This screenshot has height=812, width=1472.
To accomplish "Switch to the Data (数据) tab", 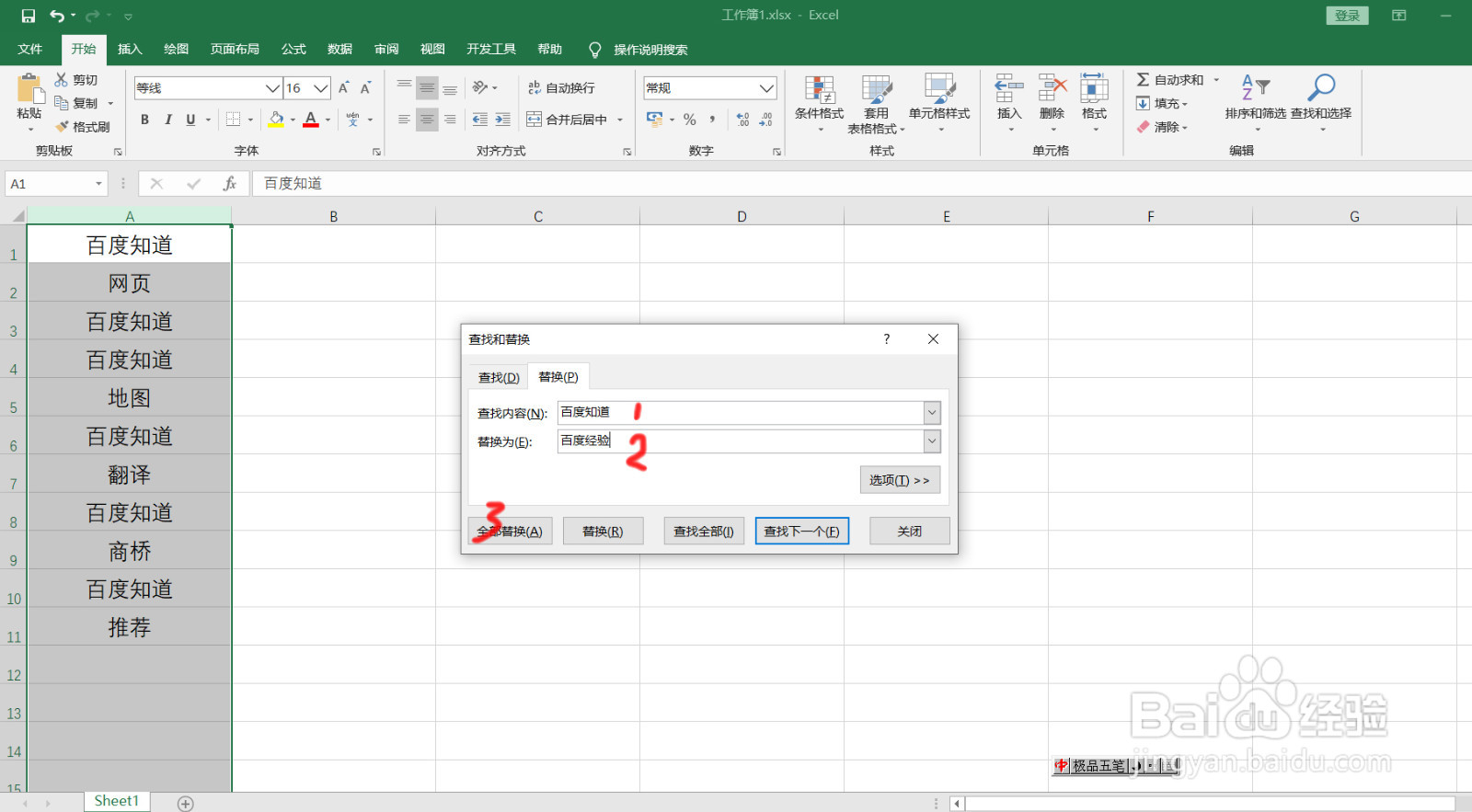I will pyautogui.click(x=339, y=50).
